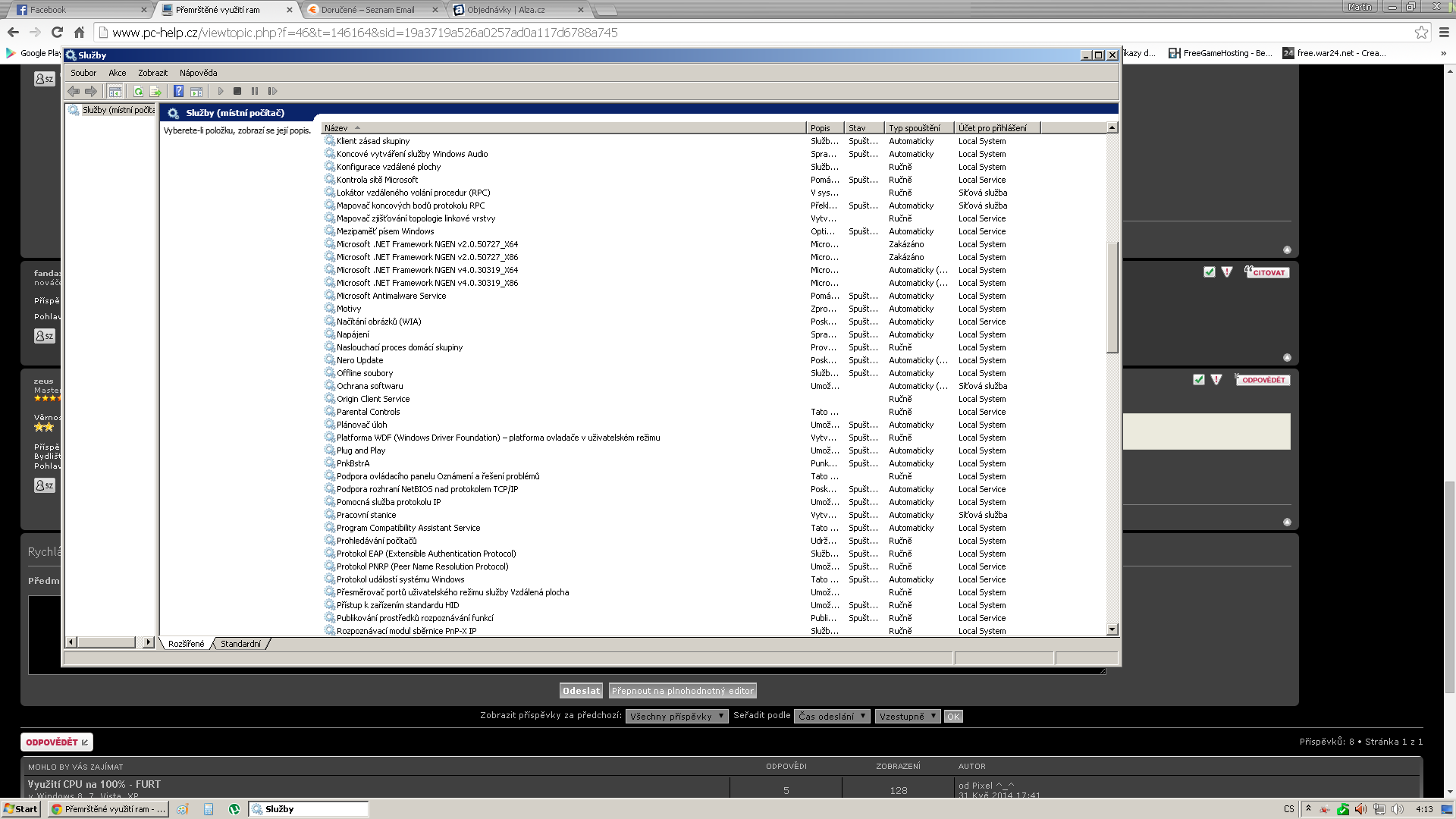
Task: Click the Restart service toolbar icon
Action: pos(272,91)
